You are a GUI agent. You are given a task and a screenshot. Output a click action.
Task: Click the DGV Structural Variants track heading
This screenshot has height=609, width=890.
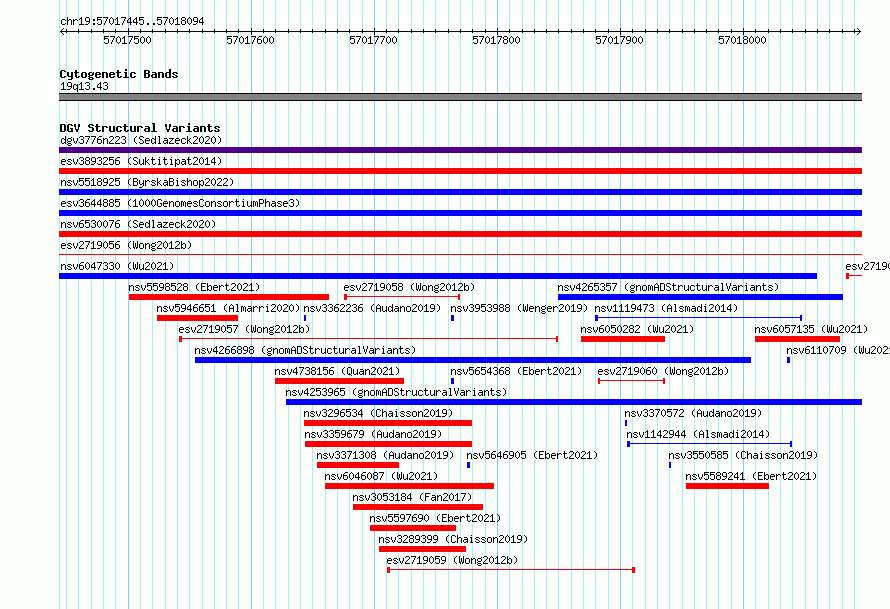coord(140,128)
